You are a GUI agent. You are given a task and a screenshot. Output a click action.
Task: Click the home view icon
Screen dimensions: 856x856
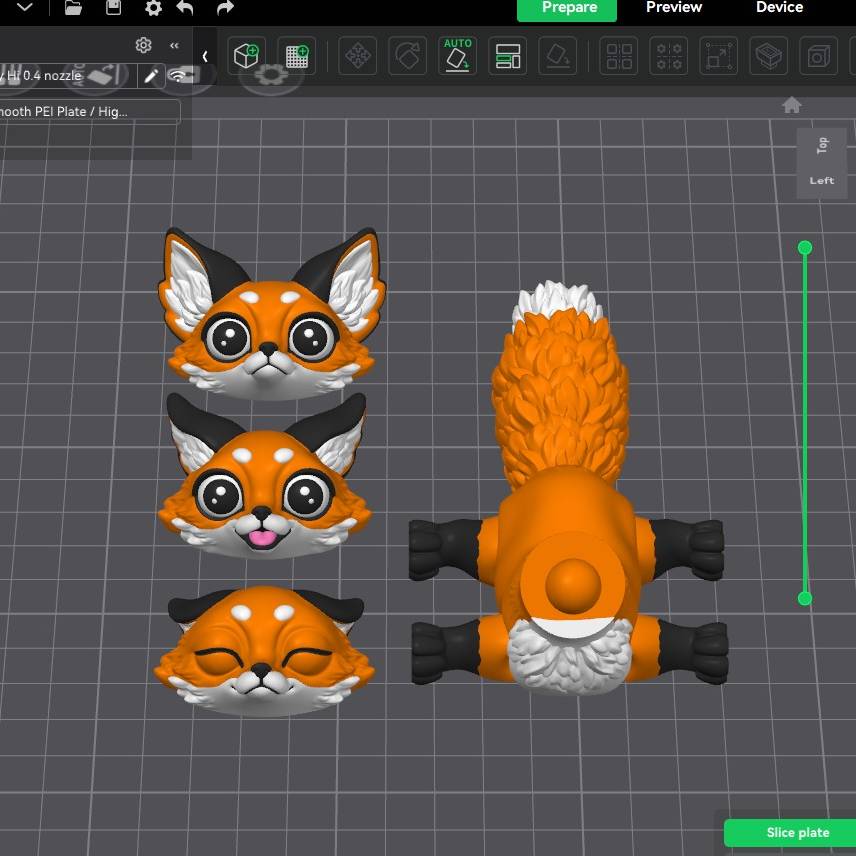pyautogui.click(x=792, y=105)
